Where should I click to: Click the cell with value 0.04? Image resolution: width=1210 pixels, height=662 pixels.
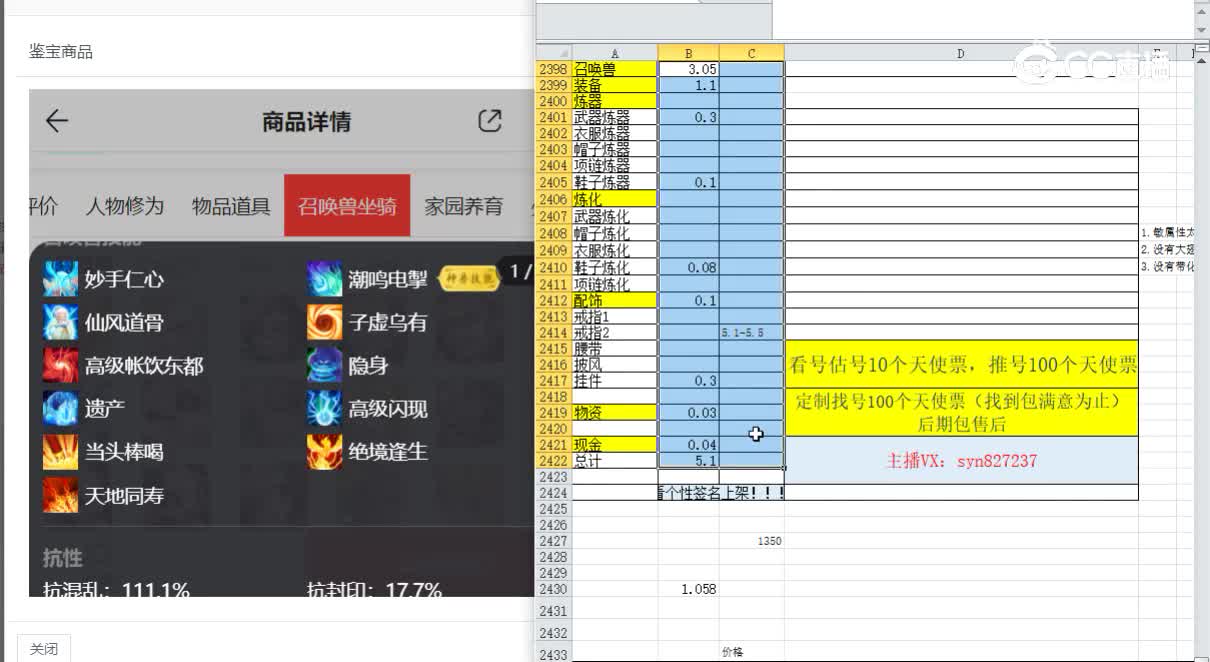click(688, 445)
